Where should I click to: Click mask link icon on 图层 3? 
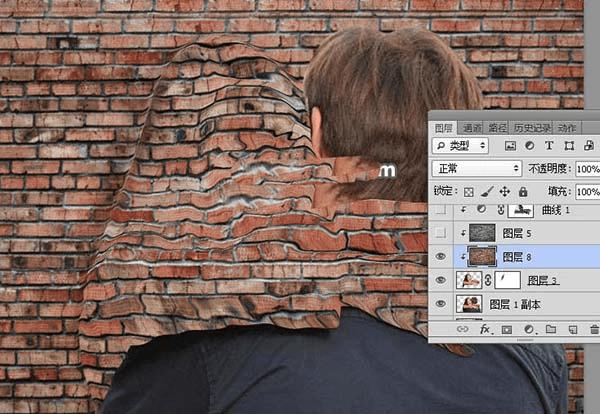pos(488,280)
